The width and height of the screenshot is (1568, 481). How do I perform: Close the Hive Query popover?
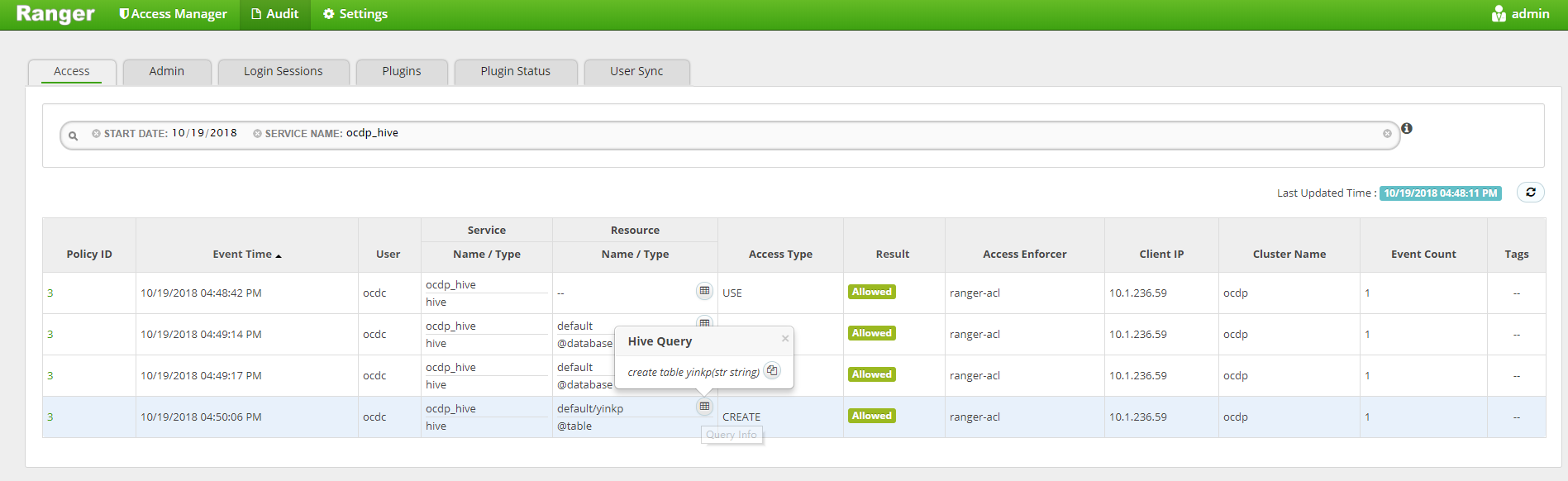point(785,338)
